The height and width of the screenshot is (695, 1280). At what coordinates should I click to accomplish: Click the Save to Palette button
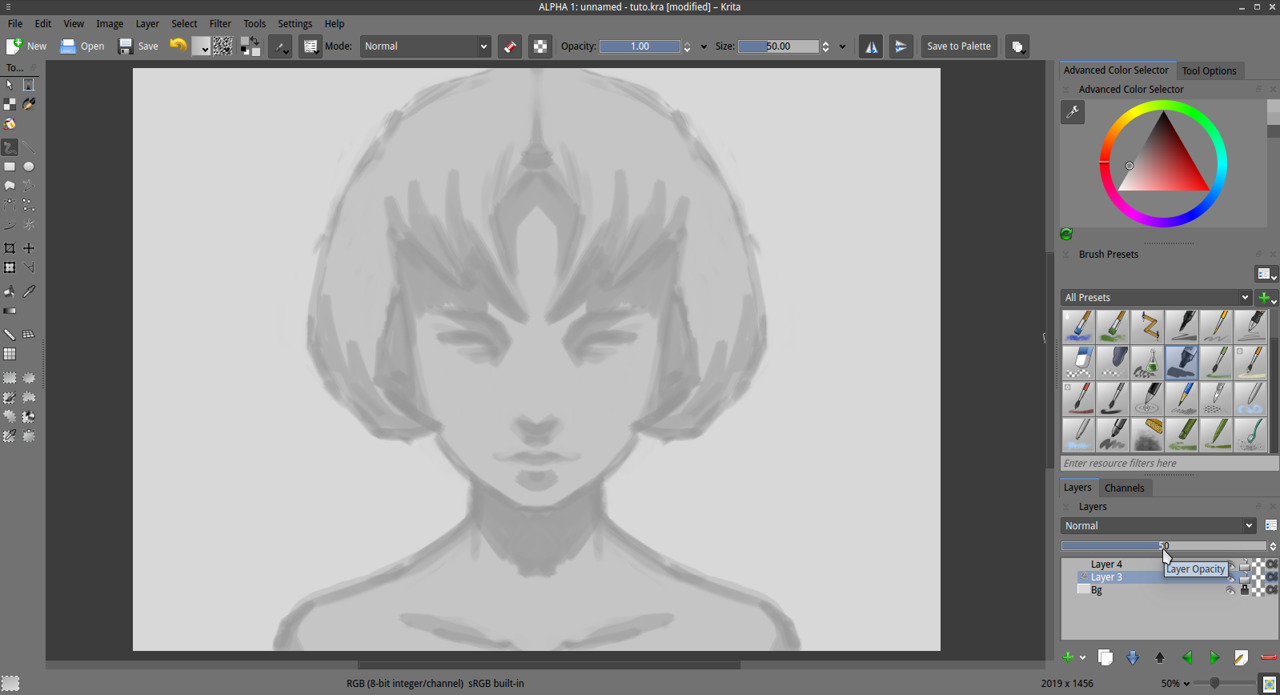click(x=958, y=46)
